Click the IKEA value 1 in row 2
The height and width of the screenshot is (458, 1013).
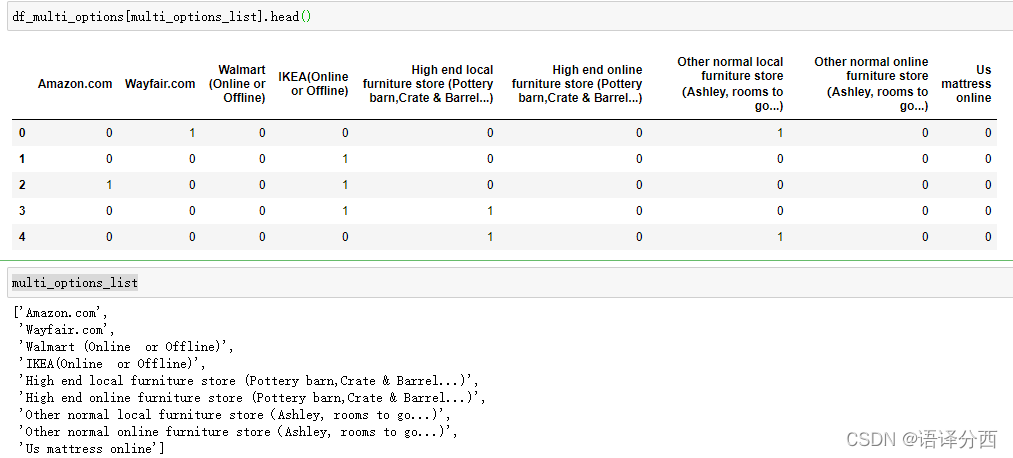click(x=345, y=185)
